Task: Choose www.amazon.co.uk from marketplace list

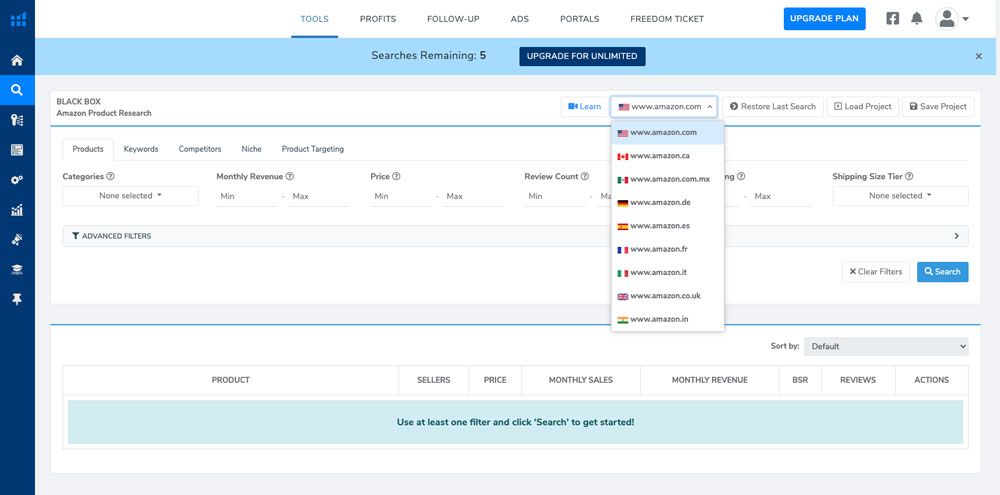Action: click(668, 296)
